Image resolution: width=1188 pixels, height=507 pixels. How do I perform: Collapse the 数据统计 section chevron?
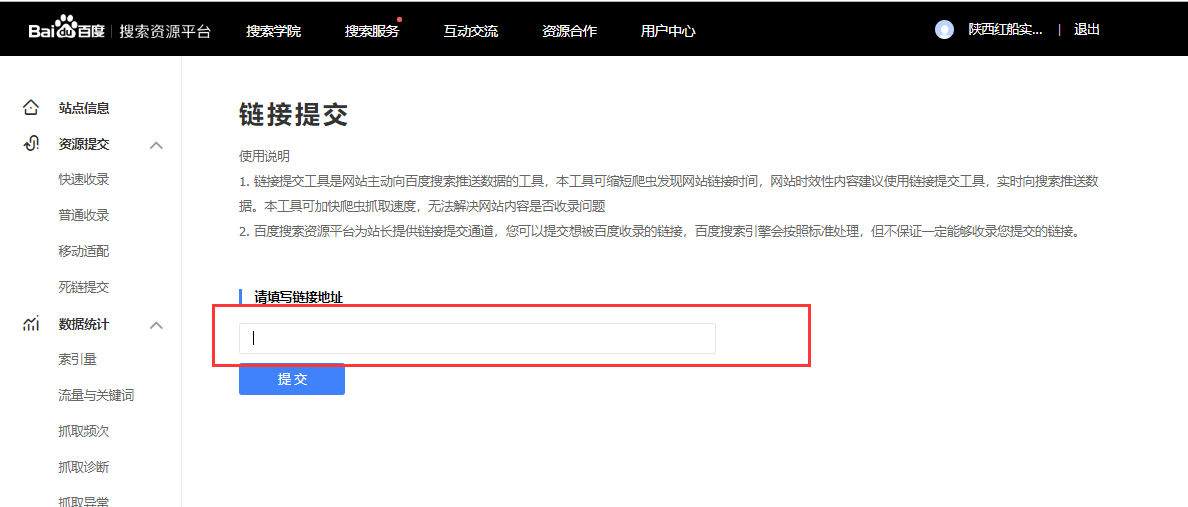pyautogui.click(x=156, y=325)
